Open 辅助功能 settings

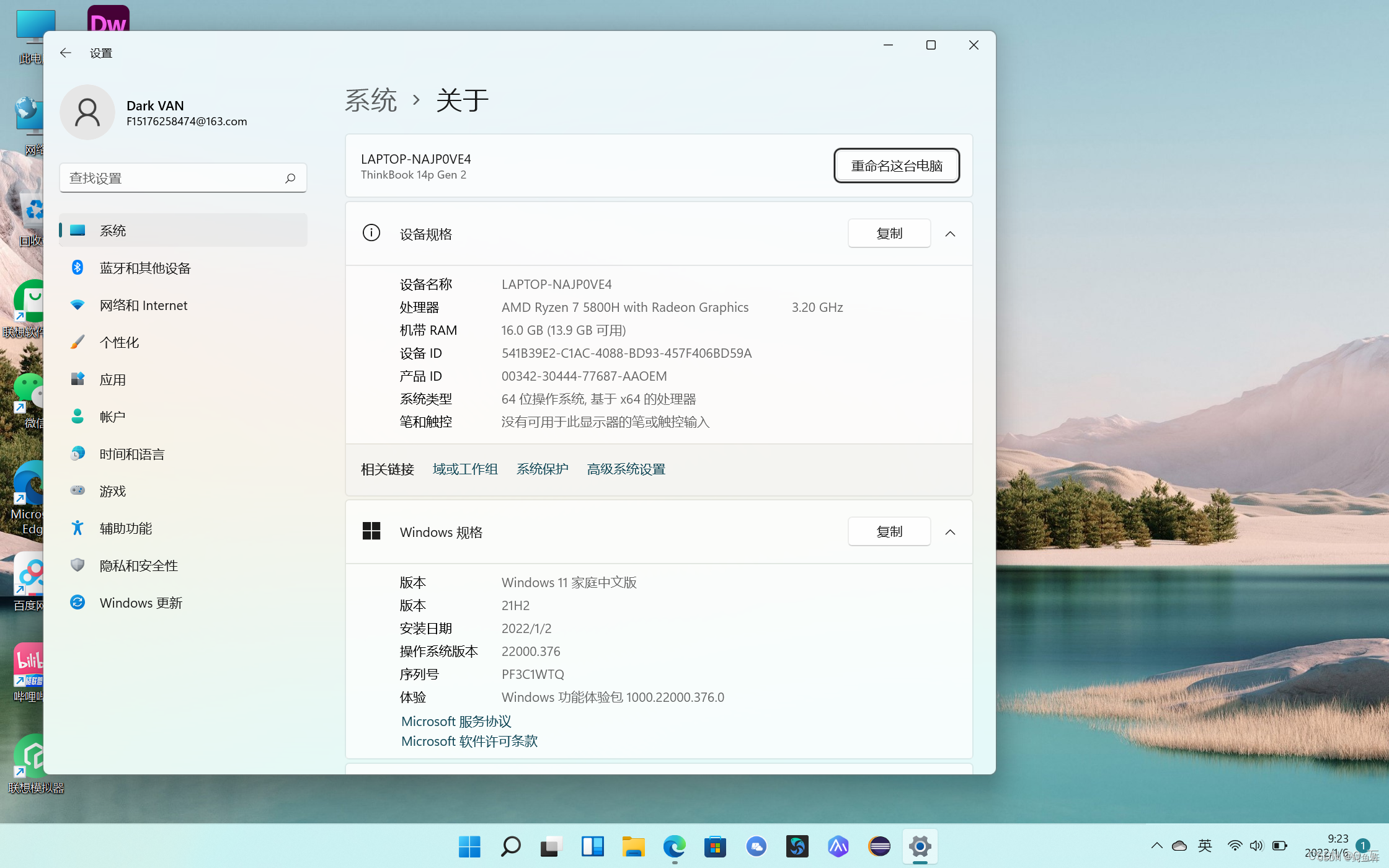click(x=183, y=528)
